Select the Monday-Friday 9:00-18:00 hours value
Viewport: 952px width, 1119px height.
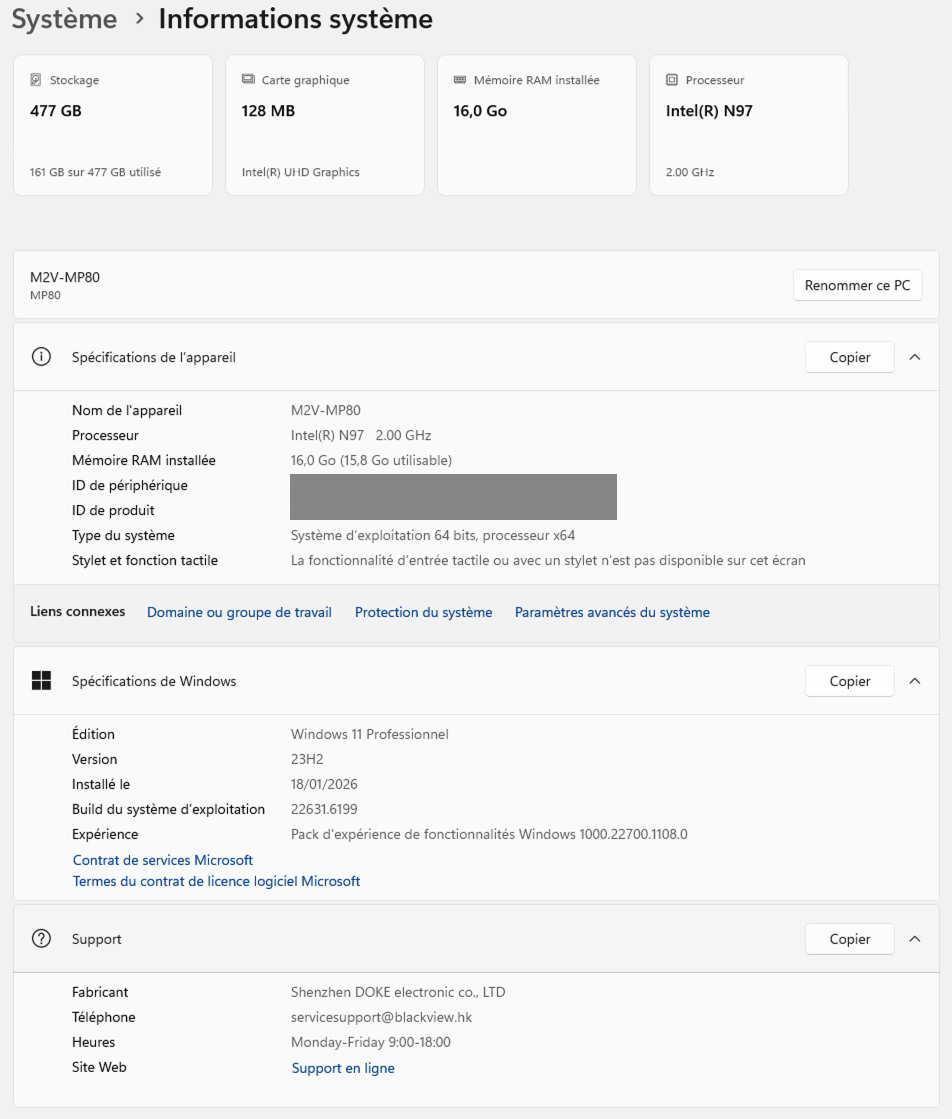click(370, 1042)
